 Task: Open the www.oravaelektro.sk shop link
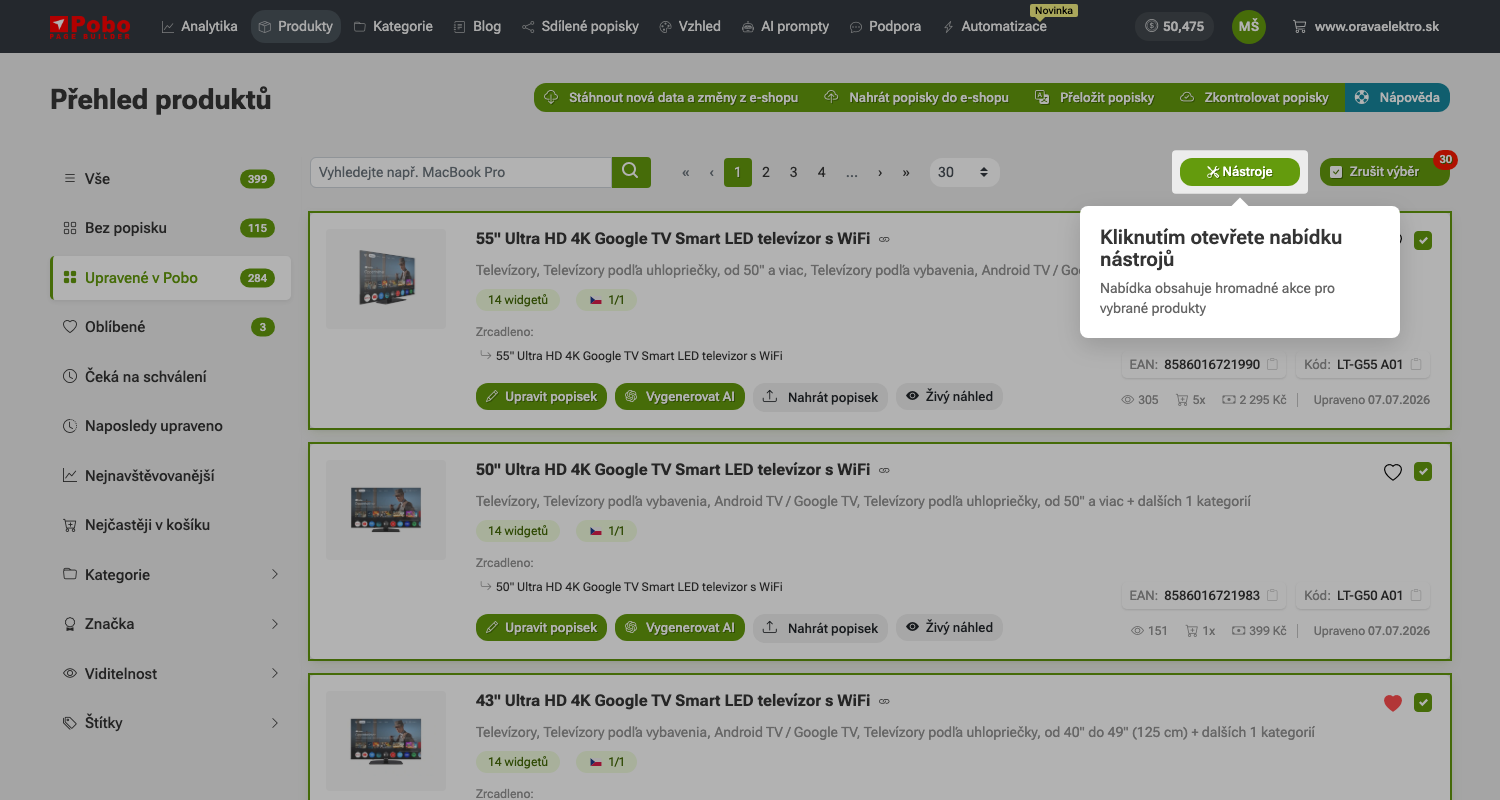tap(1366, 26)
